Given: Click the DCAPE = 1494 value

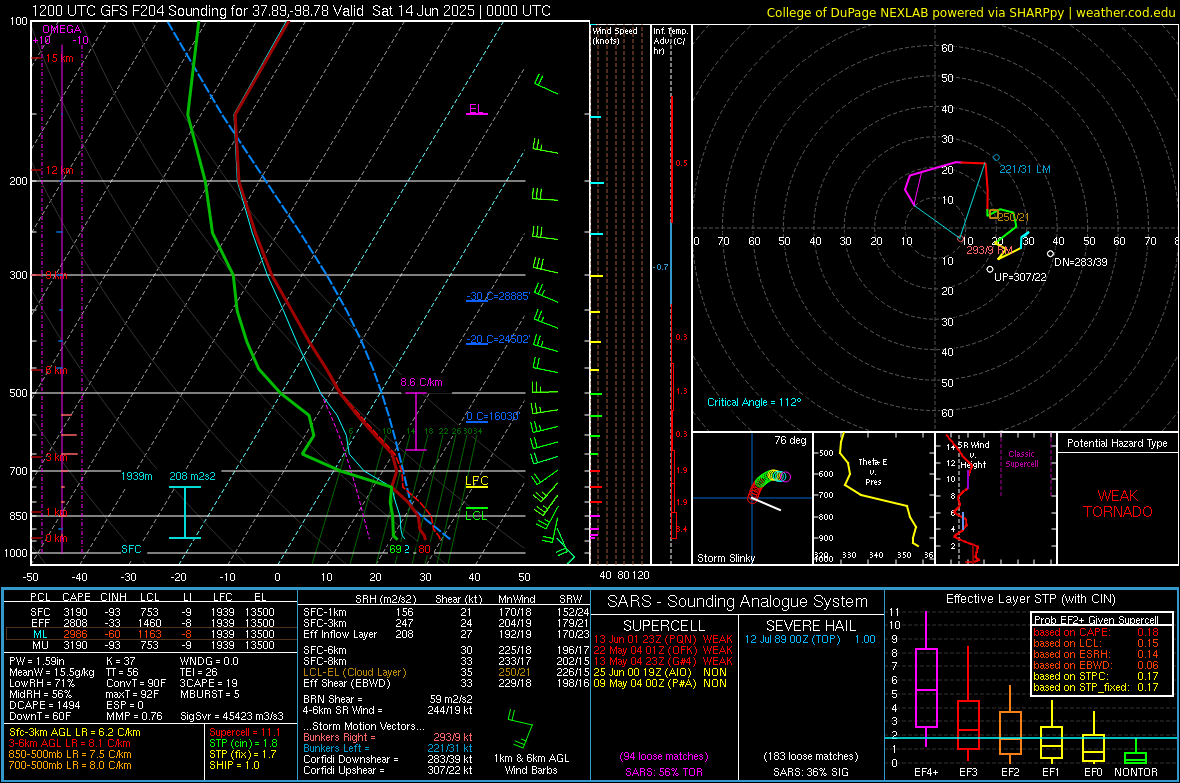Looking at the screenshot, I should click(x=44, y=705).
